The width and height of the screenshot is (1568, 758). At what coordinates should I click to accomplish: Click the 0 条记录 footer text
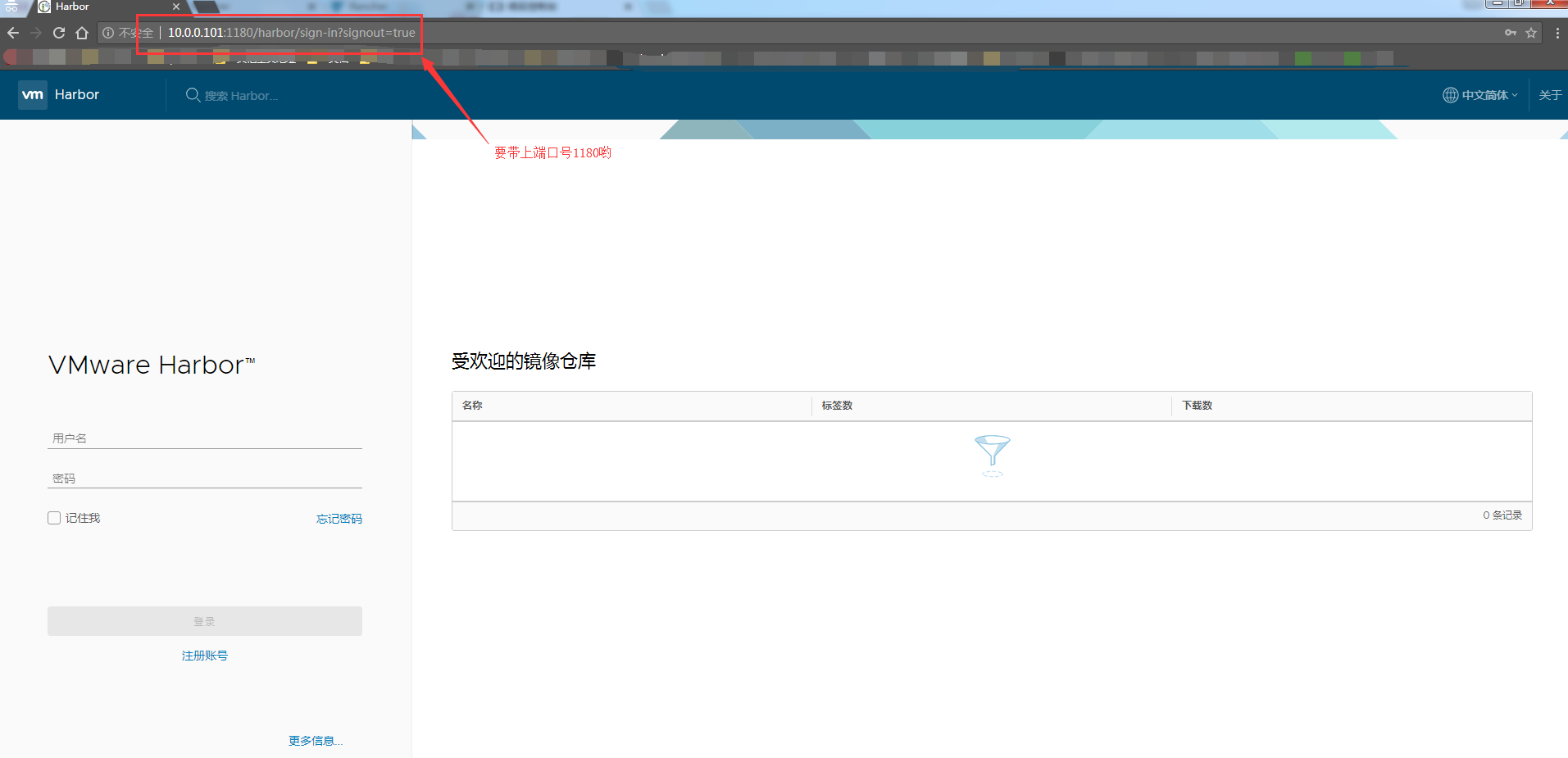coord(1502,515)
